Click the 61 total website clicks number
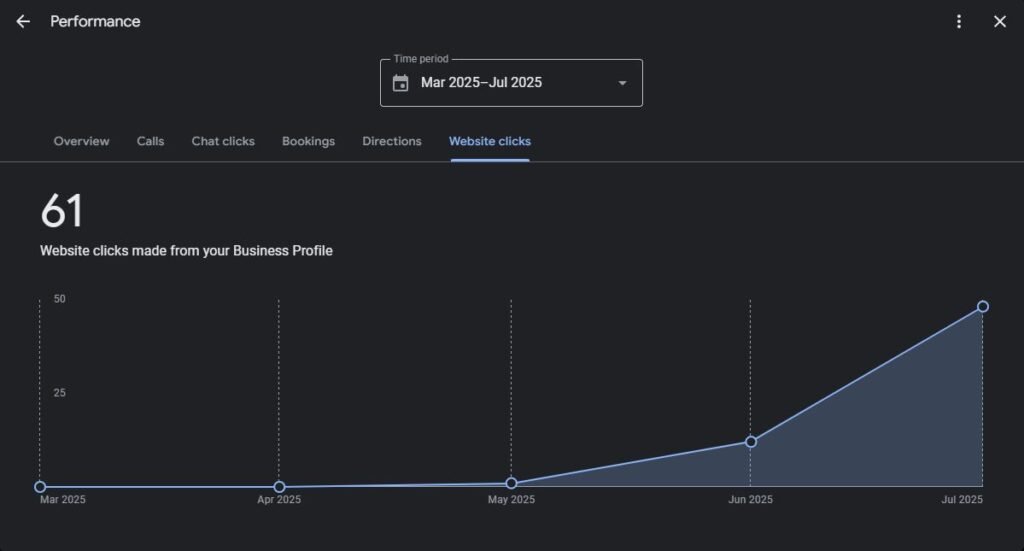This screenshot has width=1024, height=551. (x=62, y=212)
